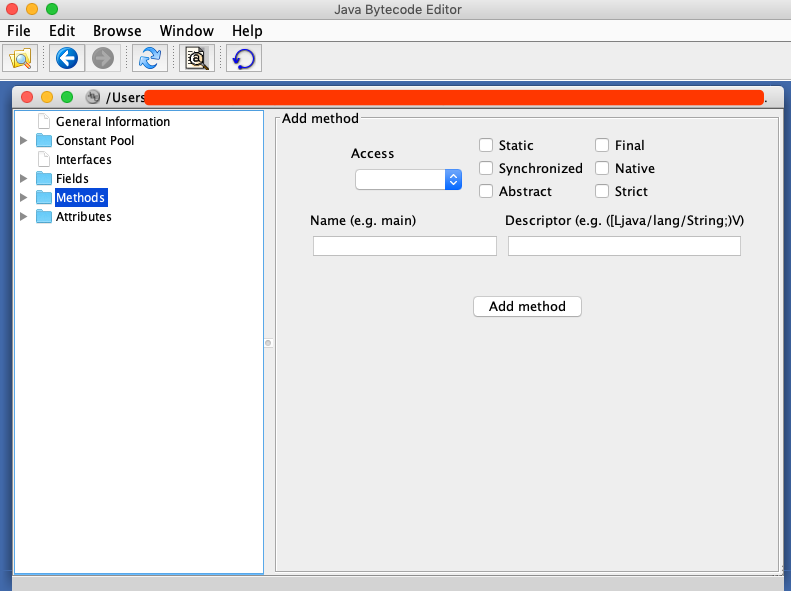Click the Constant Pool folder icon

tap(44, 140)
